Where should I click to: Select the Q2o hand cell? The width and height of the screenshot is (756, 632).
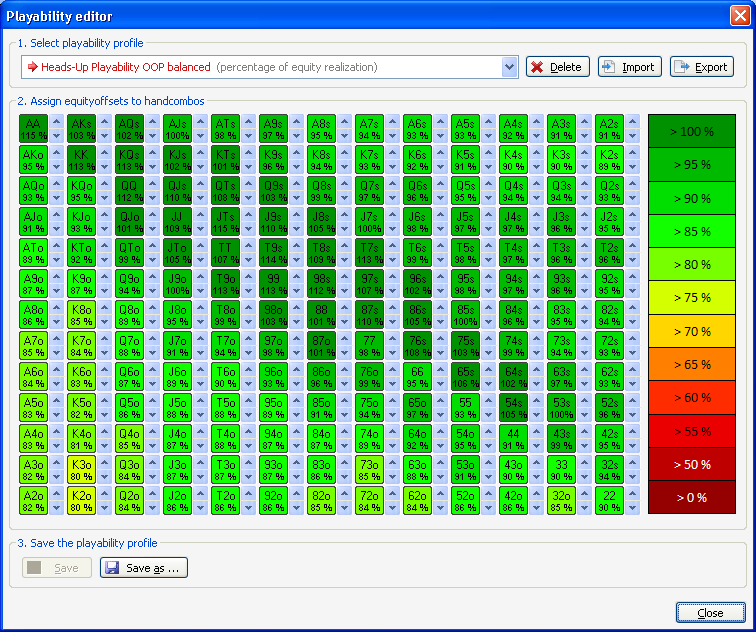click(x=129, y=500)
